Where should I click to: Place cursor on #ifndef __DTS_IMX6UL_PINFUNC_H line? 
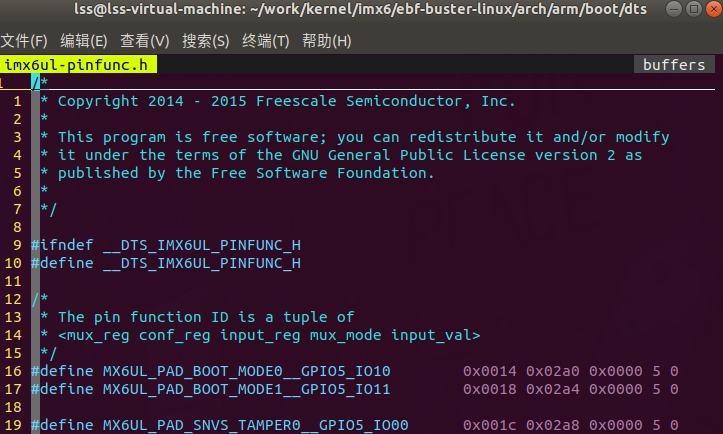tap(166, 245)
